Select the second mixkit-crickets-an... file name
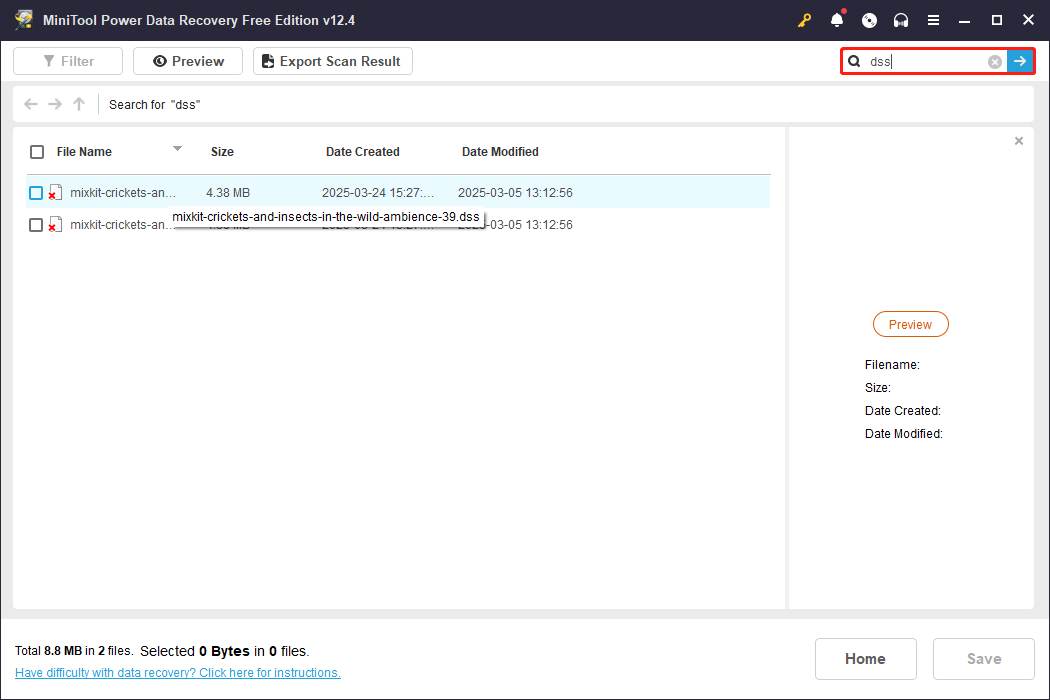The height and width of the screenshot is (700, 1050). pyautogui.click(x=121, y=225)
